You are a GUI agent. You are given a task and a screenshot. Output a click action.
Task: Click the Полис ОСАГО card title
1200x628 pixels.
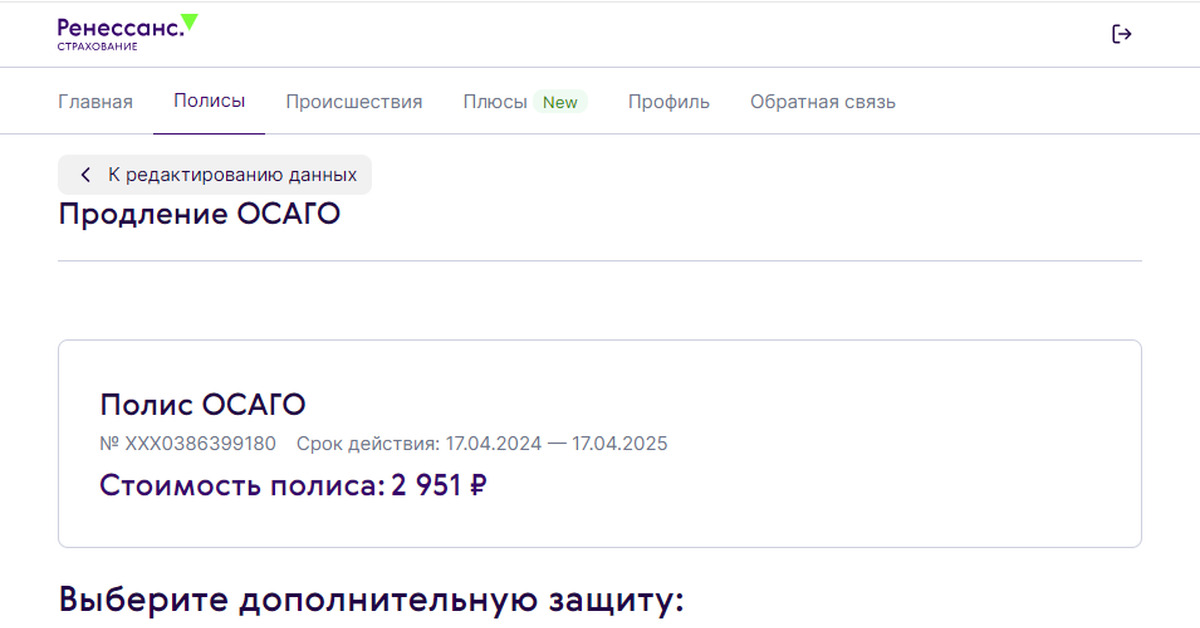[x=203, y=405]
